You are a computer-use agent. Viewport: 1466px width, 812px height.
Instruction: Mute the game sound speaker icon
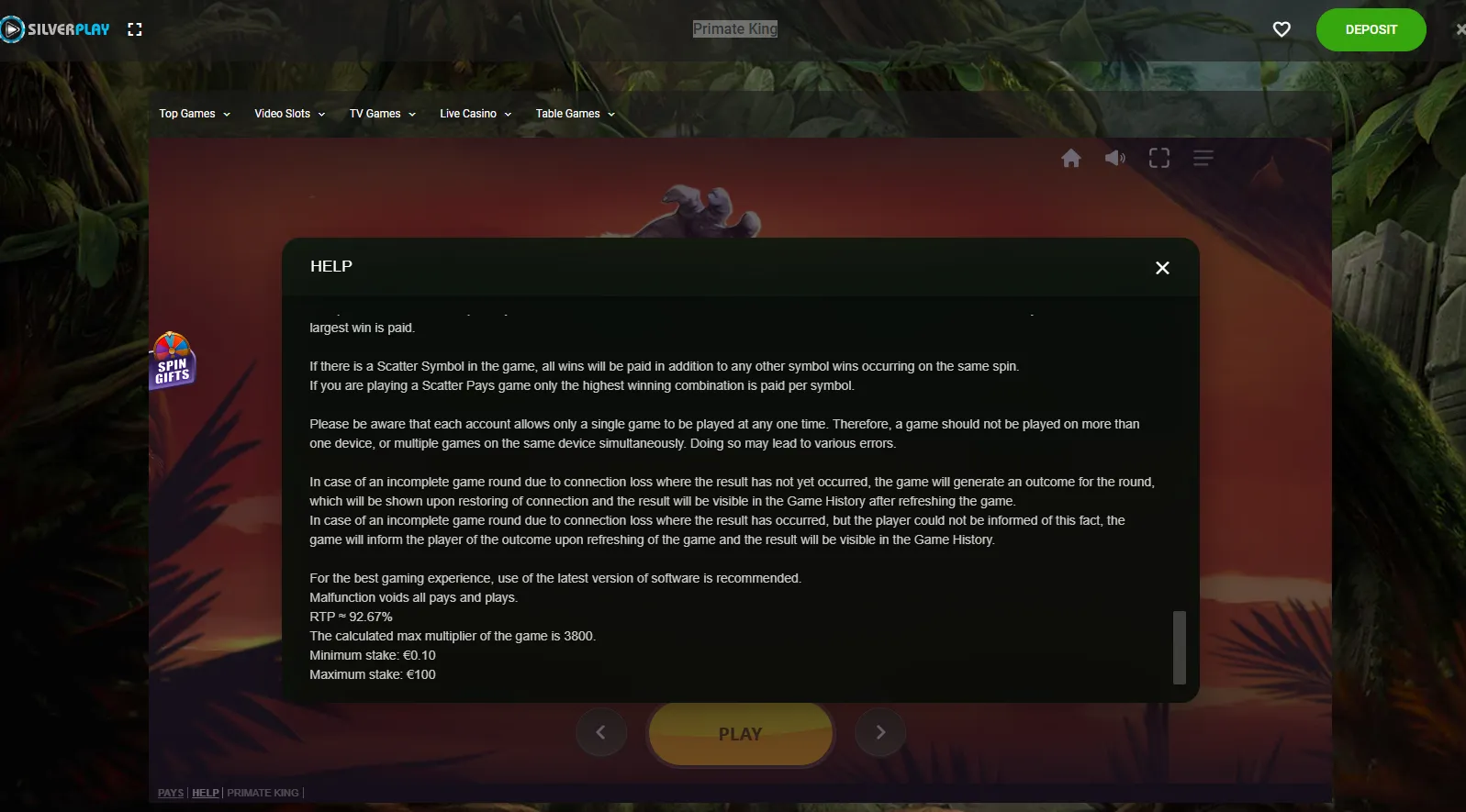(1115, 159)
